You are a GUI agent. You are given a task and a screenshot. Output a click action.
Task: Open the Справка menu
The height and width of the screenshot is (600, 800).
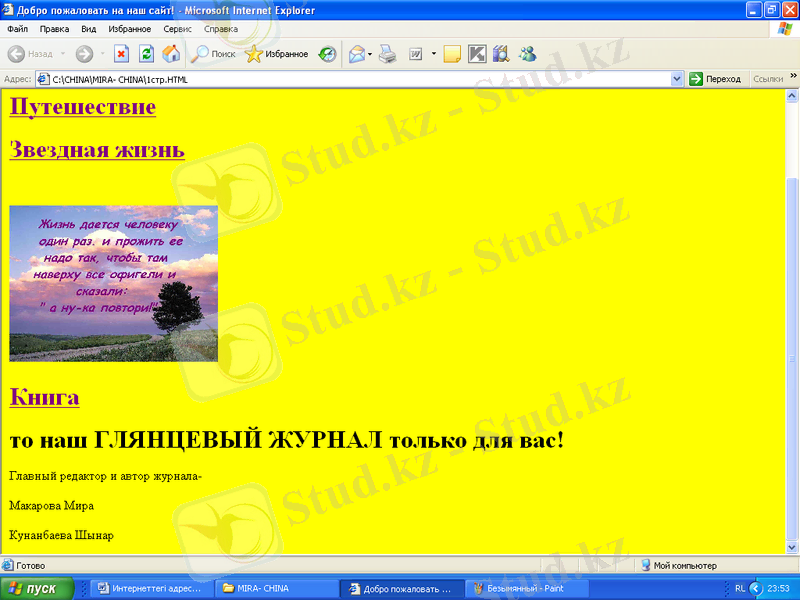[x=221, y=29]
